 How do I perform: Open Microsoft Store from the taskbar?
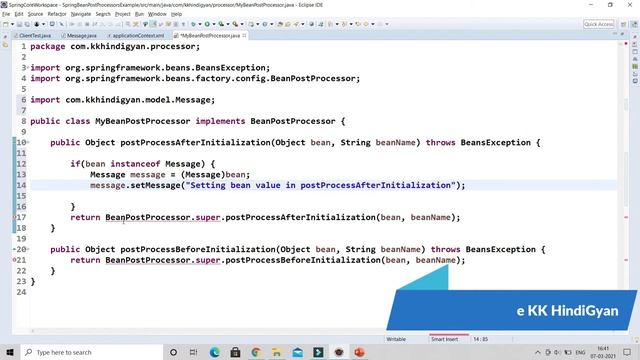pyautogui.click(x=235, y=352)
